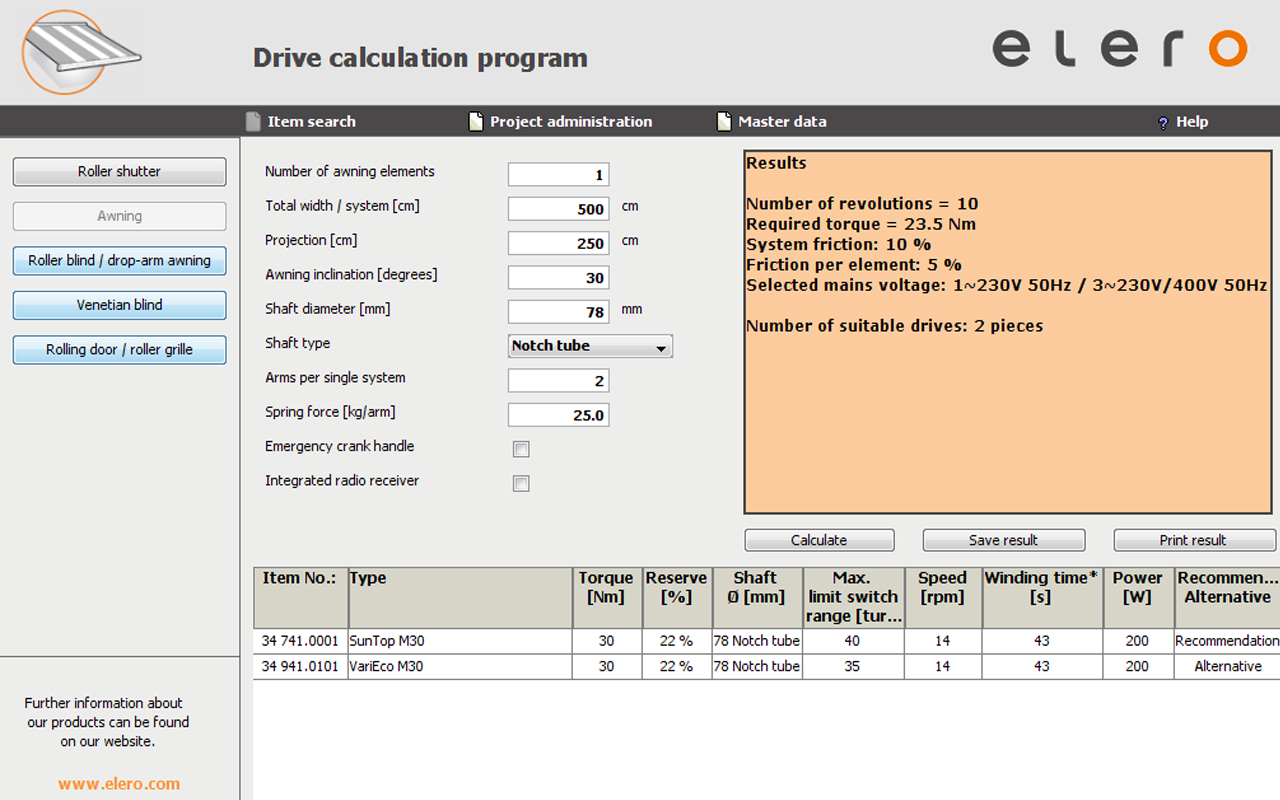The height and width of the screenshot is (800, 1280).
Task: Click Spring force input field
Action: pyautogui.click(x=559, y=415)
